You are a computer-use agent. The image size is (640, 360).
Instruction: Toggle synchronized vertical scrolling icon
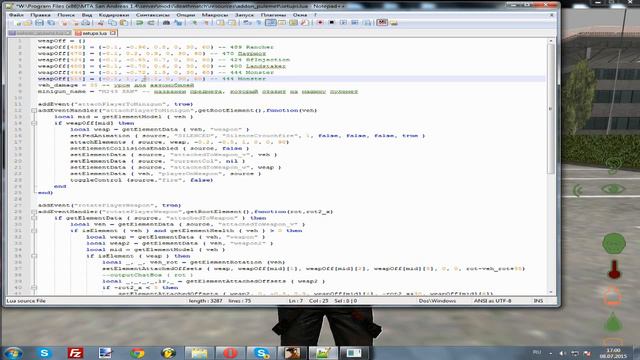point(220,23)
